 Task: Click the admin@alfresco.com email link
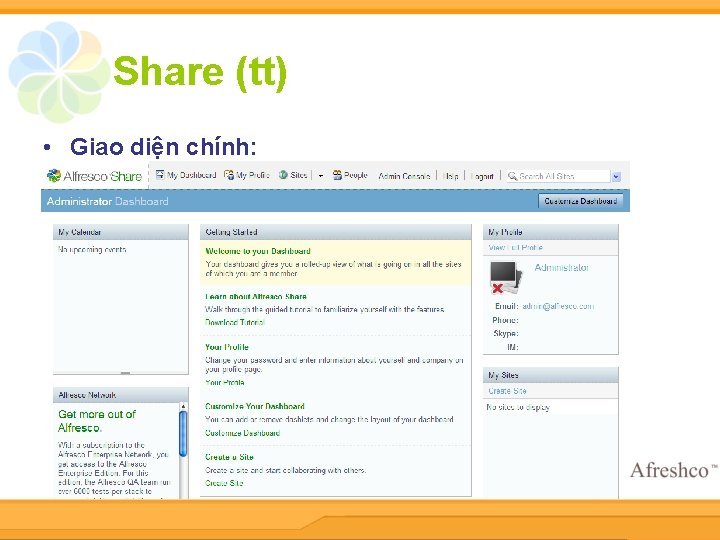558,306
